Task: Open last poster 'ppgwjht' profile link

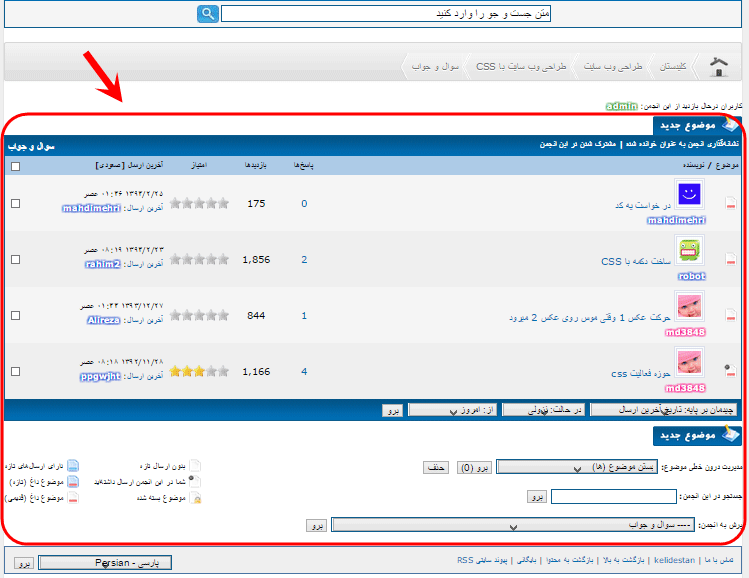Action: 100,376
